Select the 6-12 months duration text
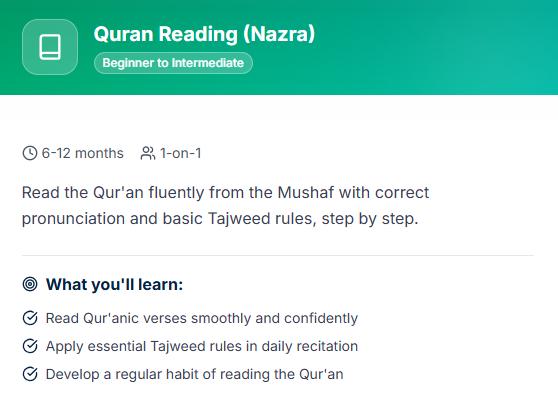This screenshot has width=558, height=401. (x=83, y=153)
